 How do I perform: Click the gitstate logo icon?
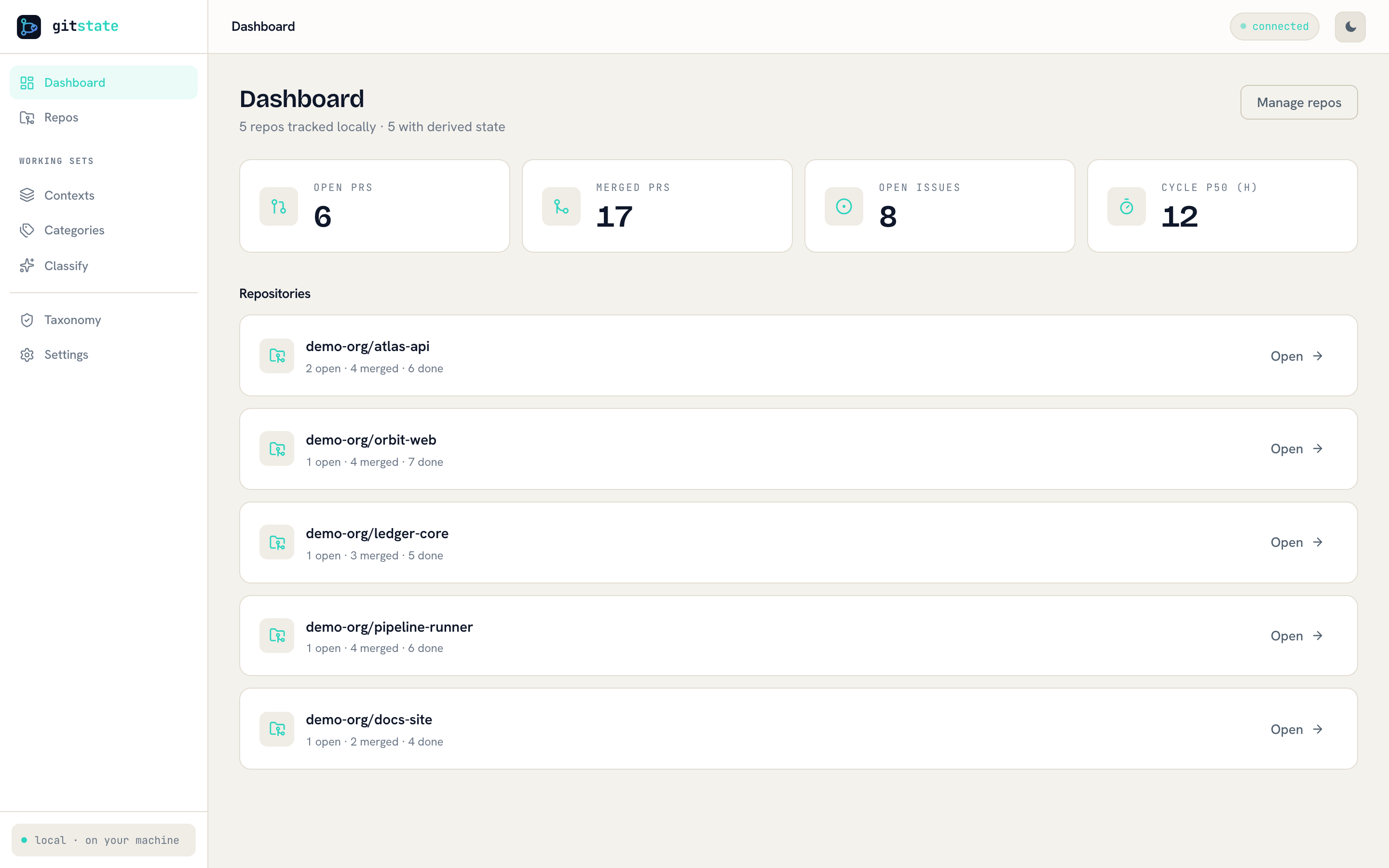click(29, 27)
